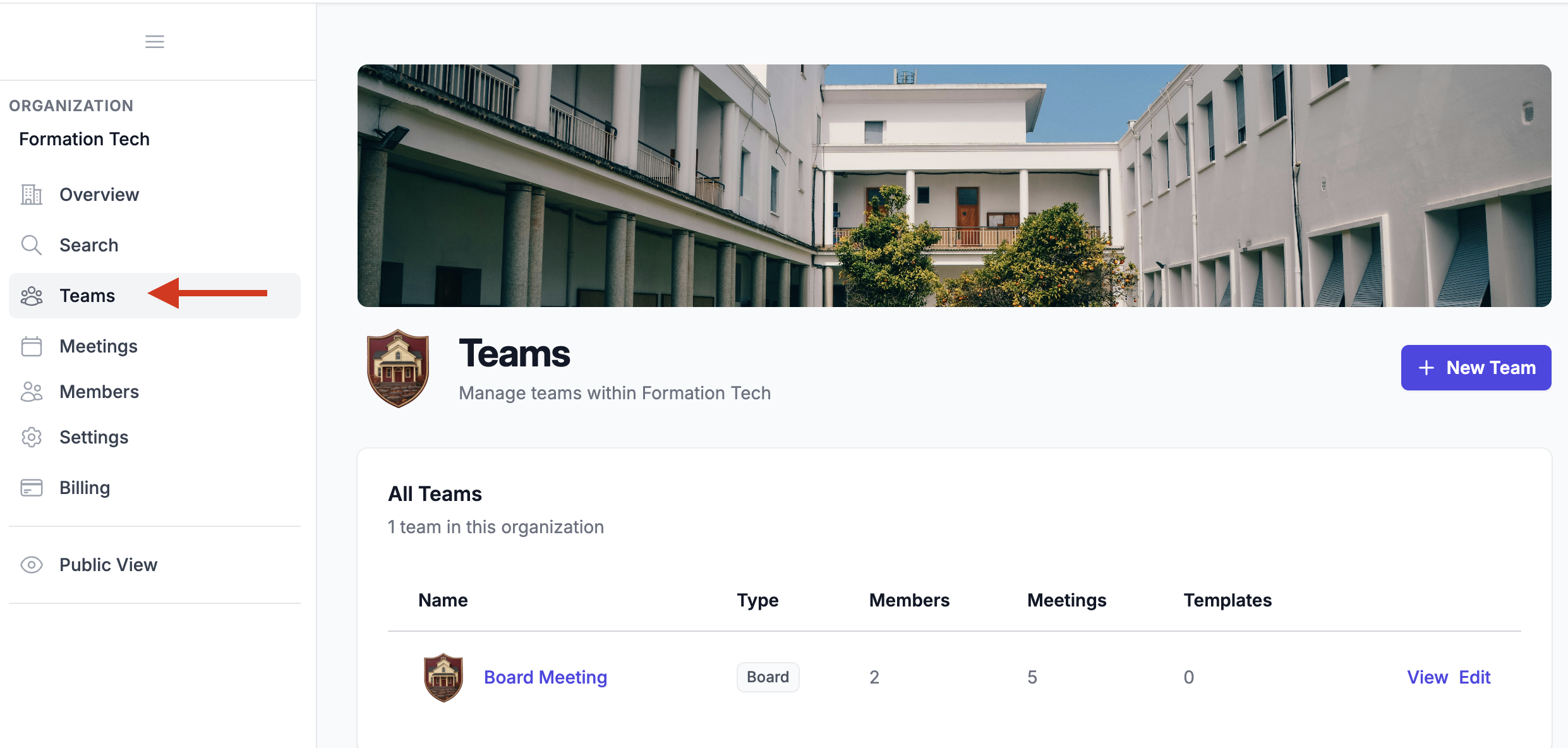Screen dimensions: 1568x748
Task: Click 'Manage teams within Formation Tech' subtitle
Action: (x=615, y=393)
